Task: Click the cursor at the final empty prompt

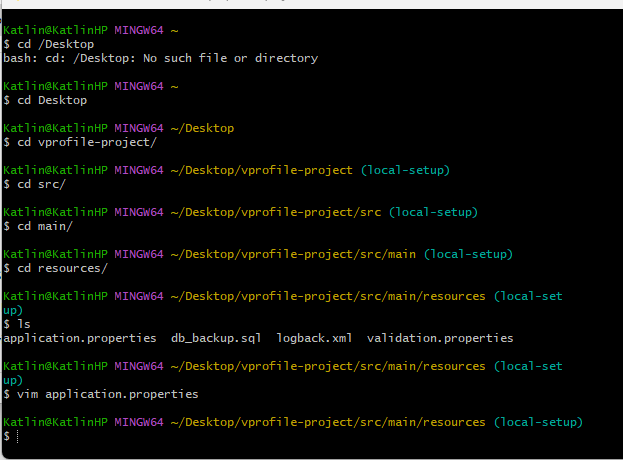Action: point(18,437)
